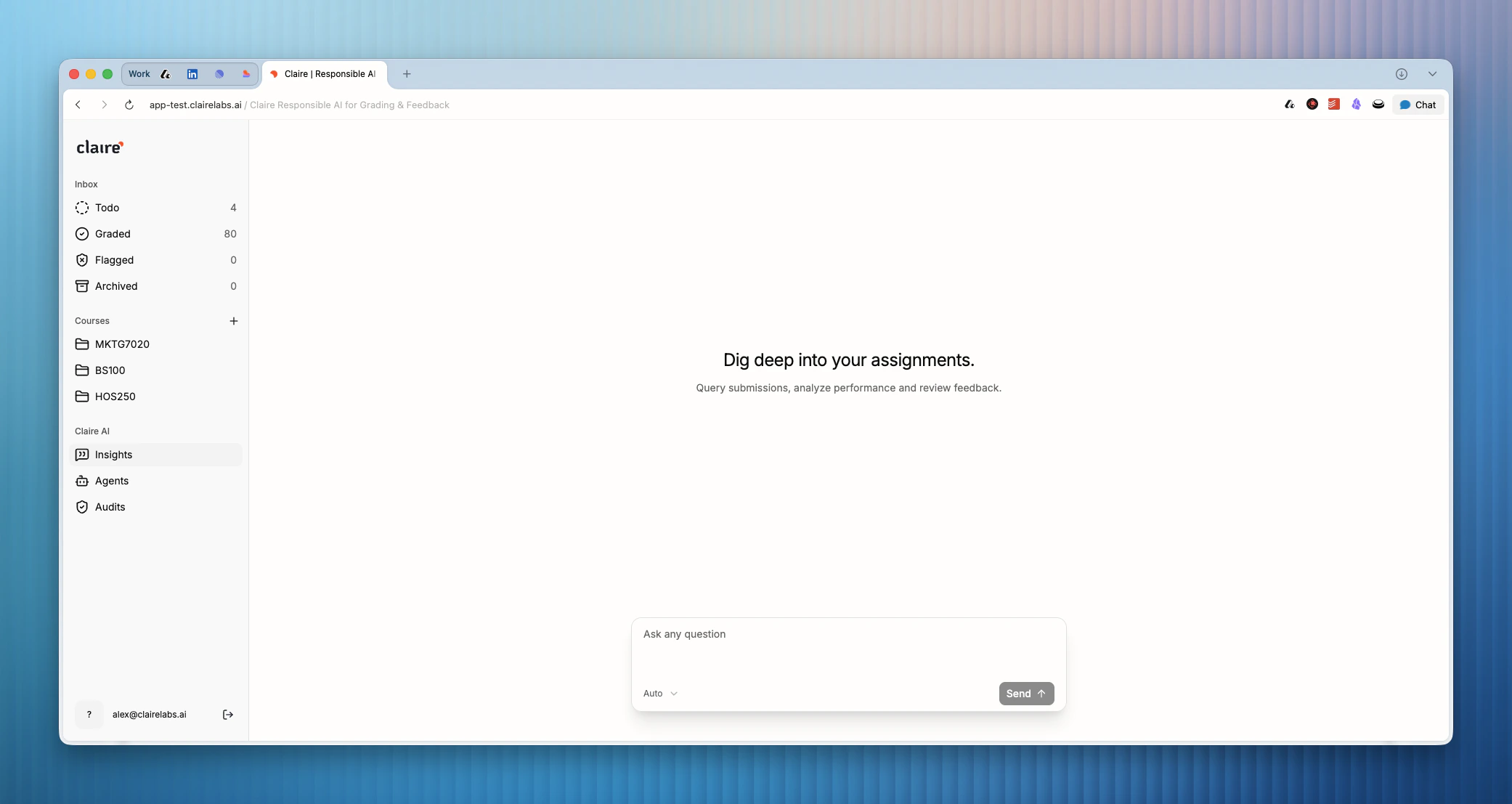Switch to the Work tab group
The height and width of the screenshot is (804, 1512).
point(139,74)
